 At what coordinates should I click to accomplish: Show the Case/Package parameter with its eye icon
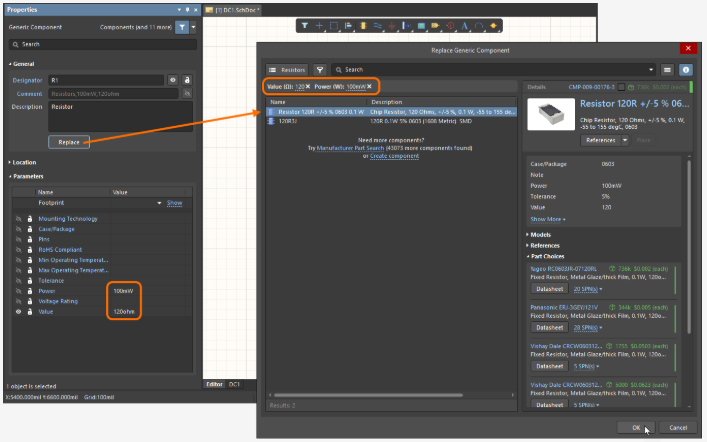coord(18,229)
